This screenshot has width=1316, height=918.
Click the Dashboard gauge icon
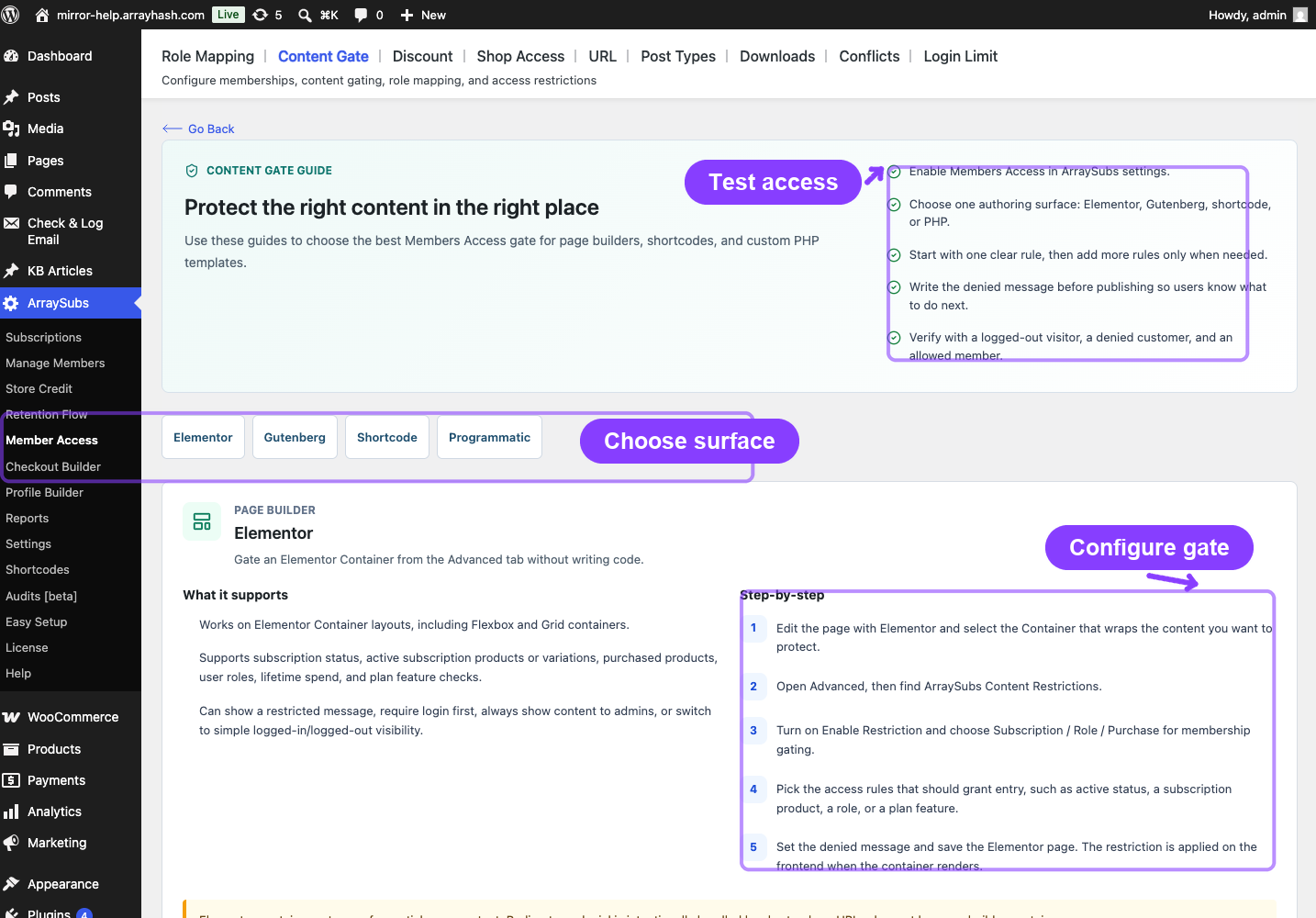tap(11, 56)
